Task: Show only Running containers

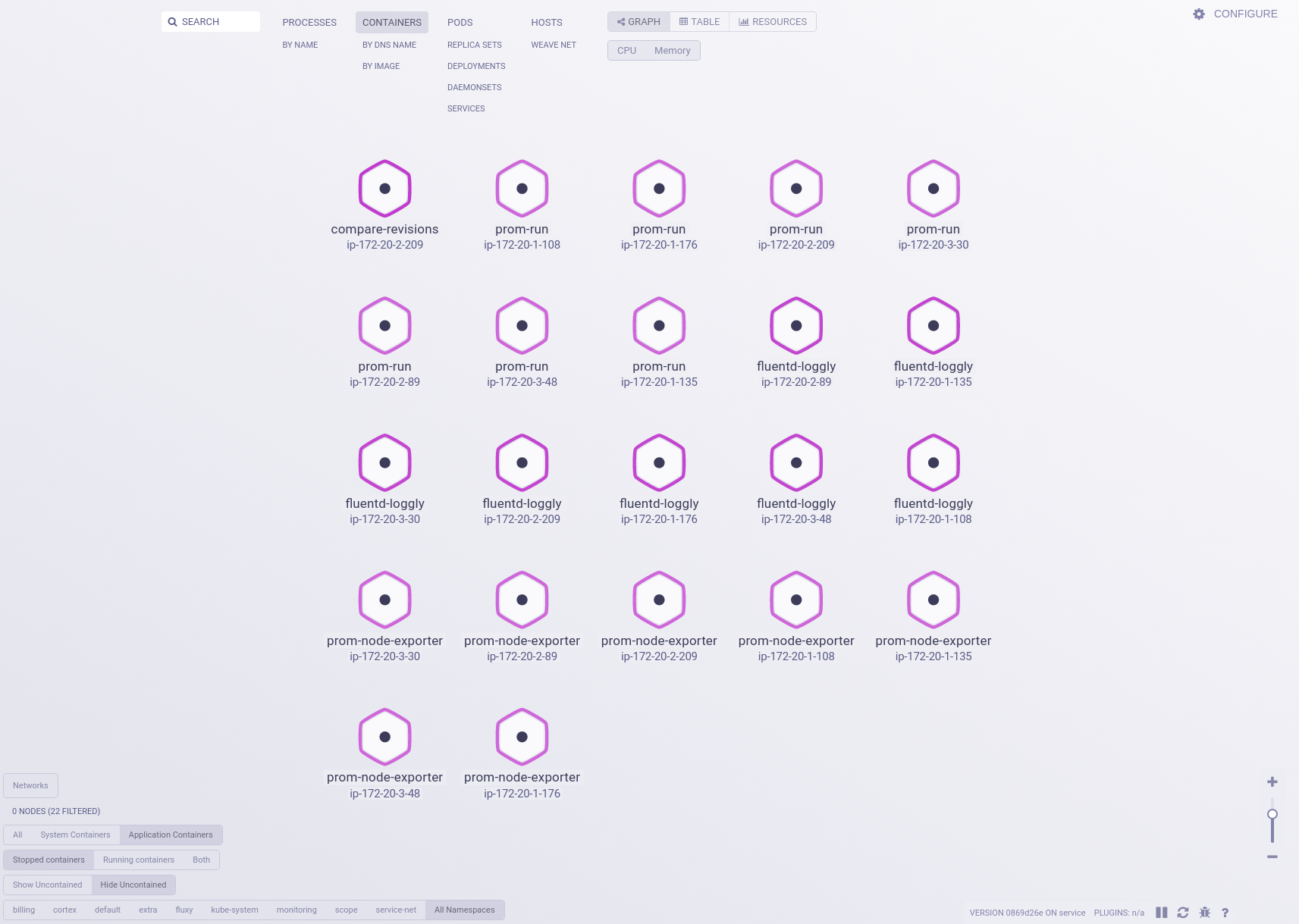Action: [139, 860]
